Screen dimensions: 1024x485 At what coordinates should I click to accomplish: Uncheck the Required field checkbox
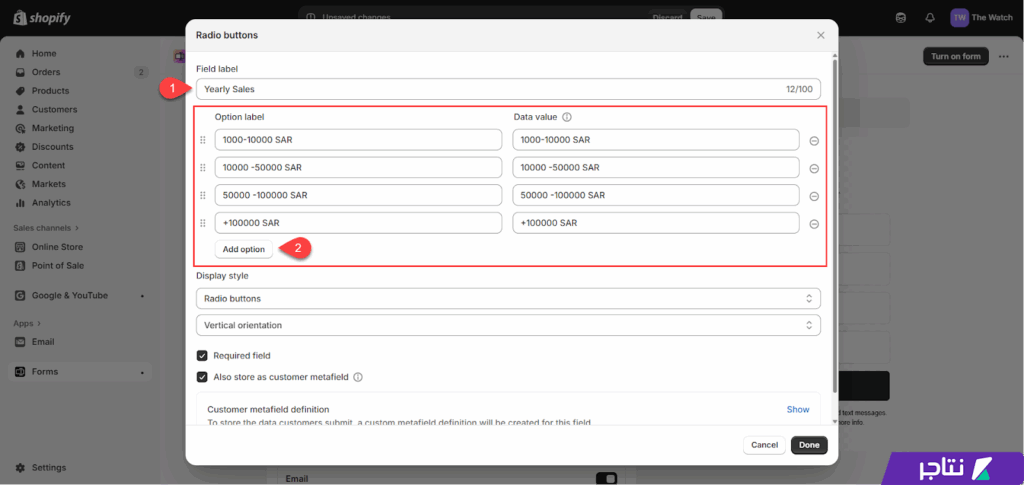[x=202, y=356]
